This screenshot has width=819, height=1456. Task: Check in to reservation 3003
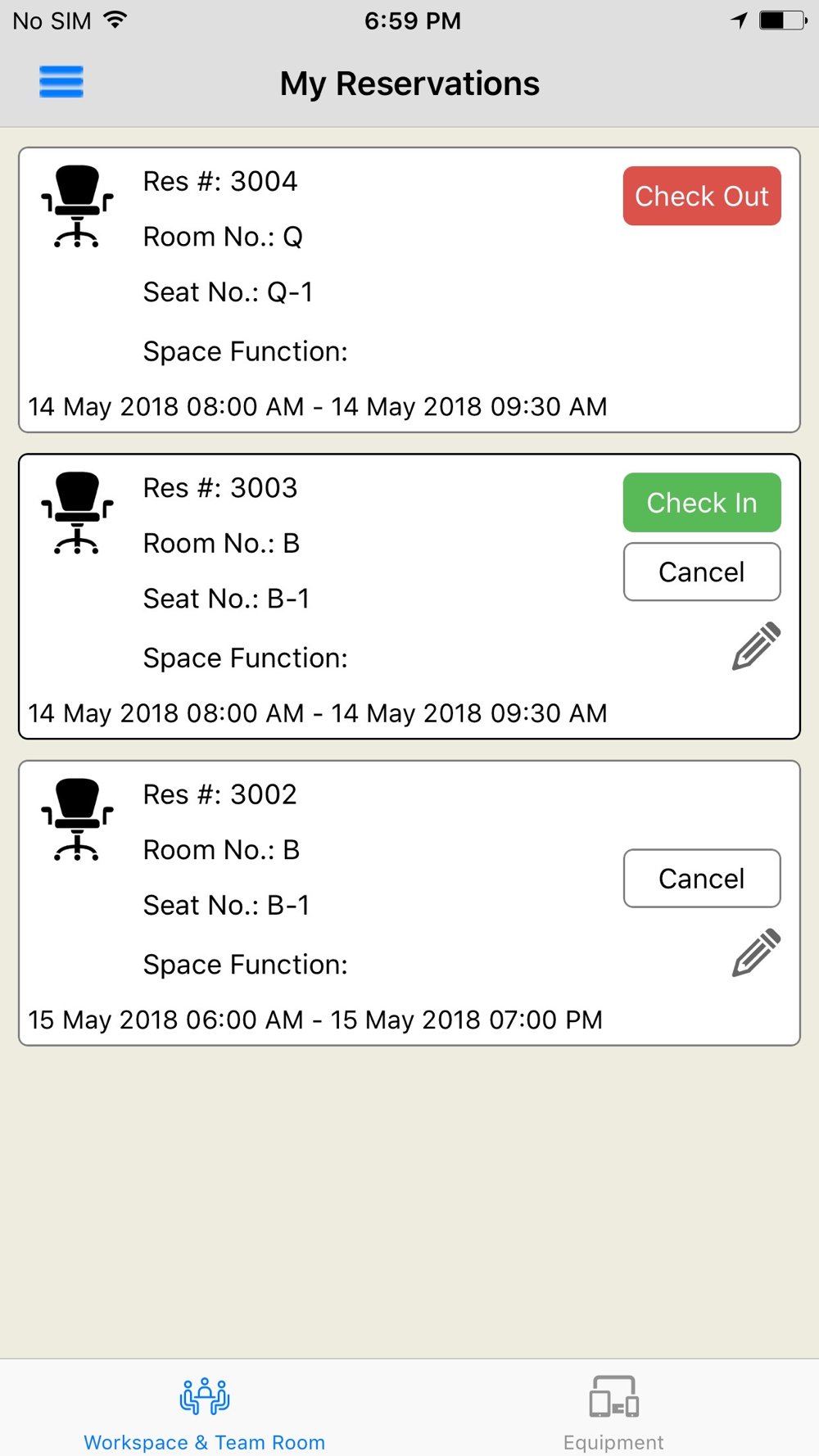click(x=702, y=502)
